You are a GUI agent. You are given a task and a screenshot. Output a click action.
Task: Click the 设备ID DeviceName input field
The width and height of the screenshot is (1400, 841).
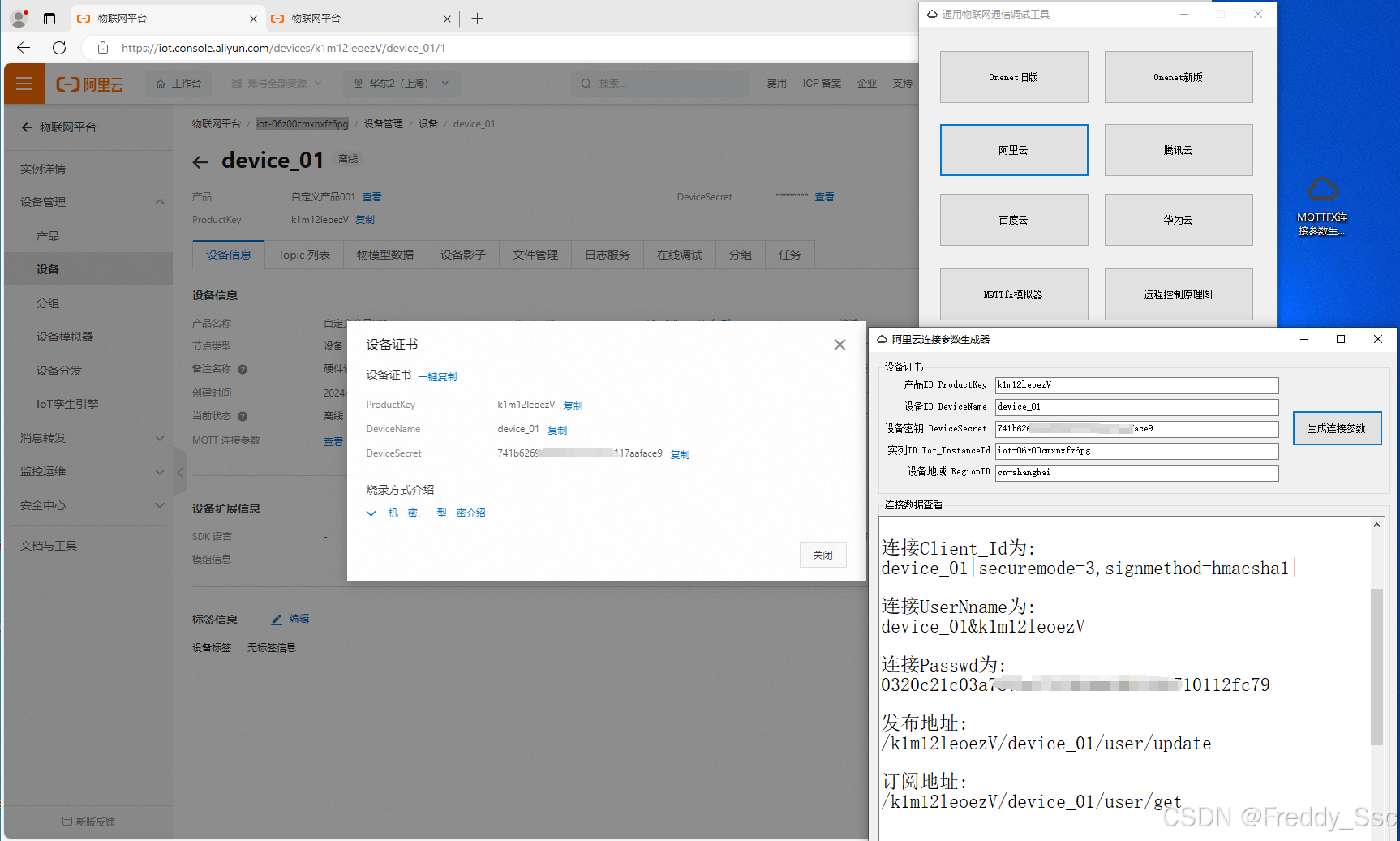click(1136, 407)
